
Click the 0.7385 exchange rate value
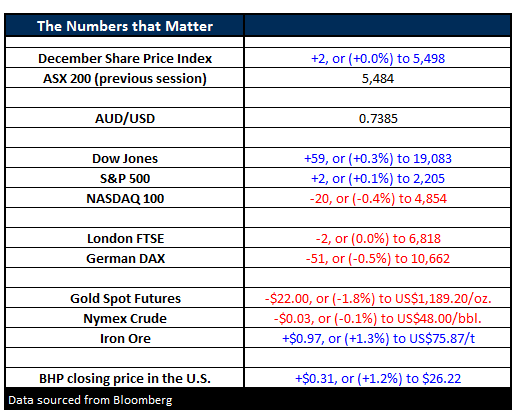click(378, 119)
